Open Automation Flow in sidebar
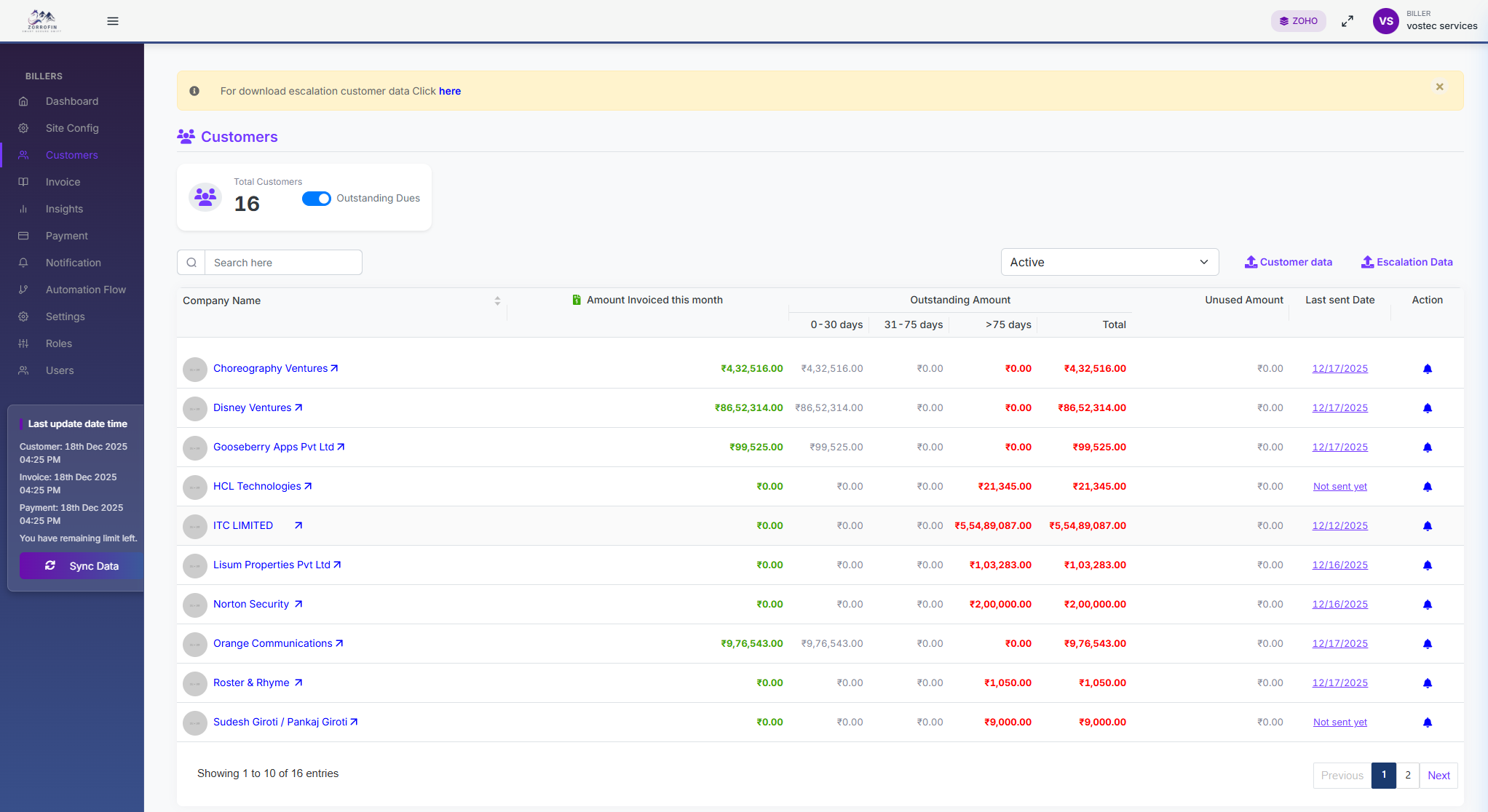Screen dimensions: 1488x812 [86, 290]
